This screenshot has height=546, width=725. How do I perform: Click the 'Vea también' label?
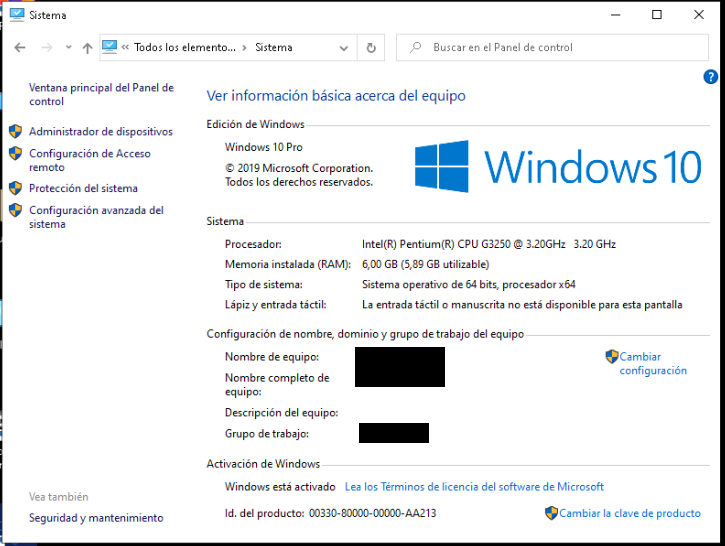click(59, 497)
